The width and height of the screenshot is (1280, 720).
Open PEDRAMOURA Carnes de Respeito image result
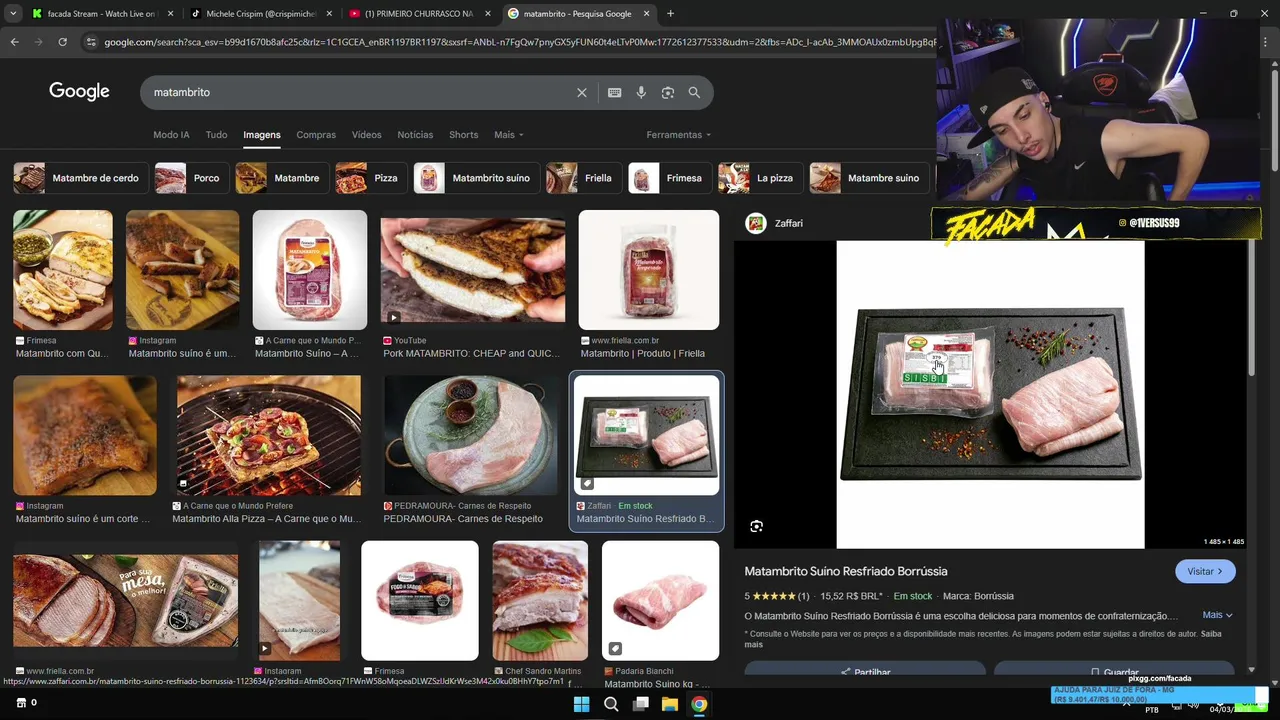pos(471,435)
